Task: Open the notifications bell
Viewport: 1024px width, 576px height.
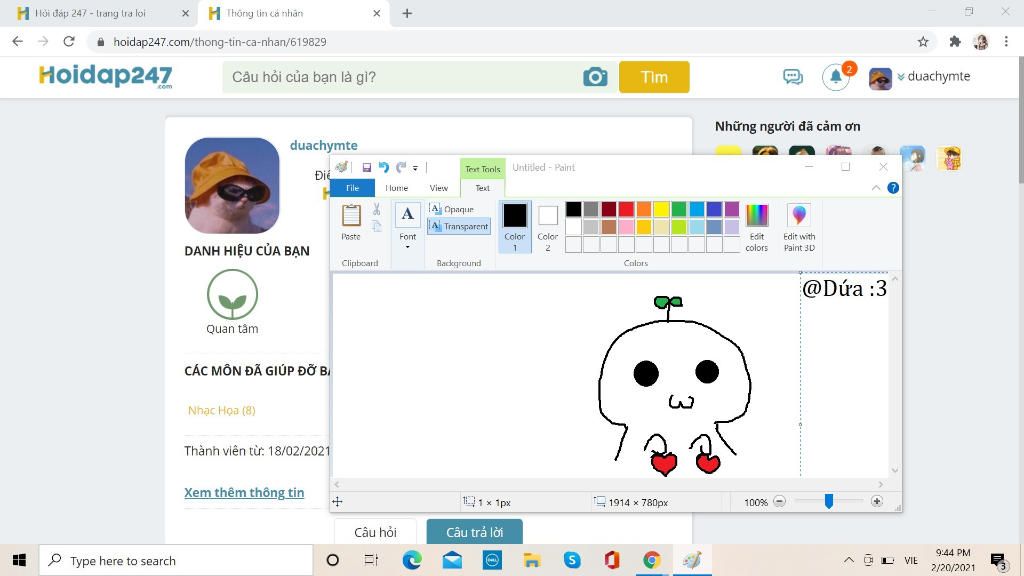Action: pos(836,77)
